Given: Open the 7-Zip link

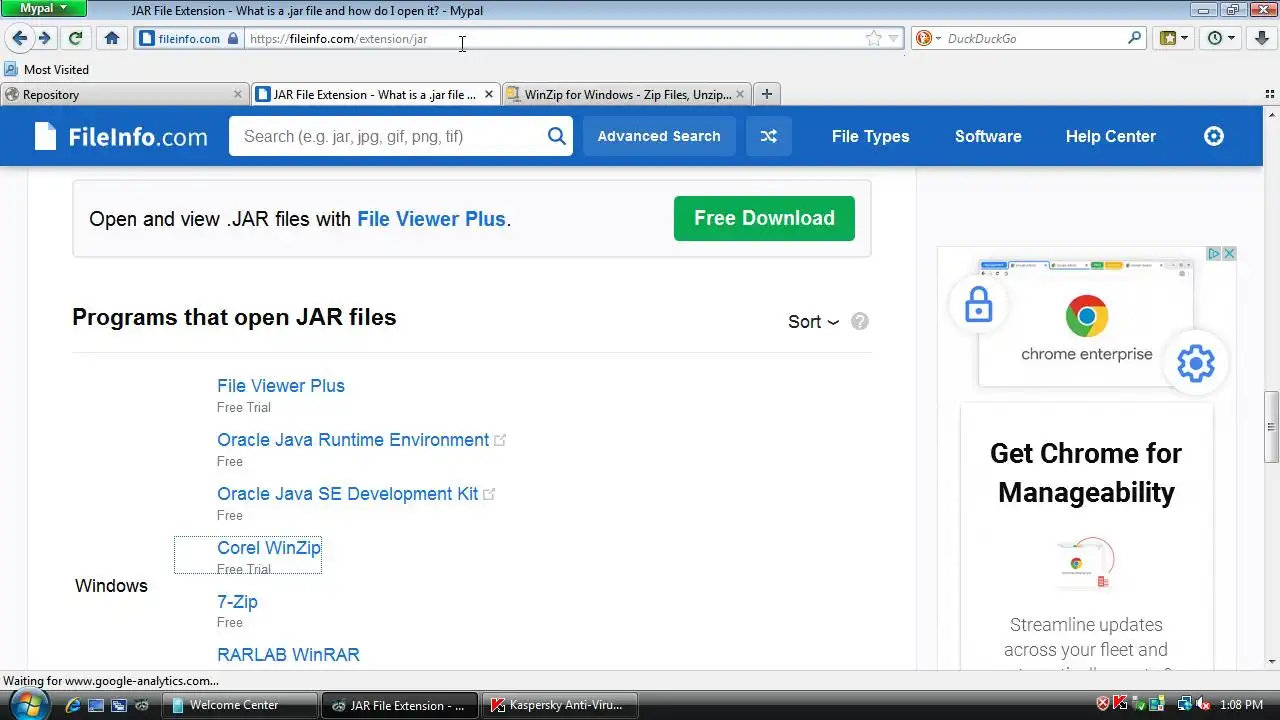Looking at the screenshot, I should (x=237, y=602).
